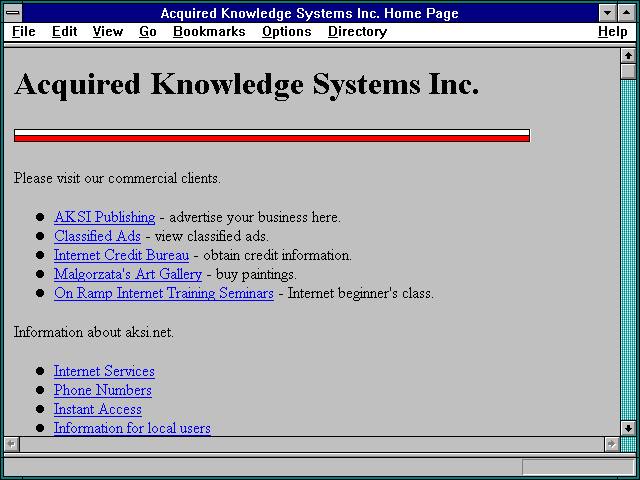Click the text 'advertise your business here.'
The image size is (640, 480).
pos(255,217)
